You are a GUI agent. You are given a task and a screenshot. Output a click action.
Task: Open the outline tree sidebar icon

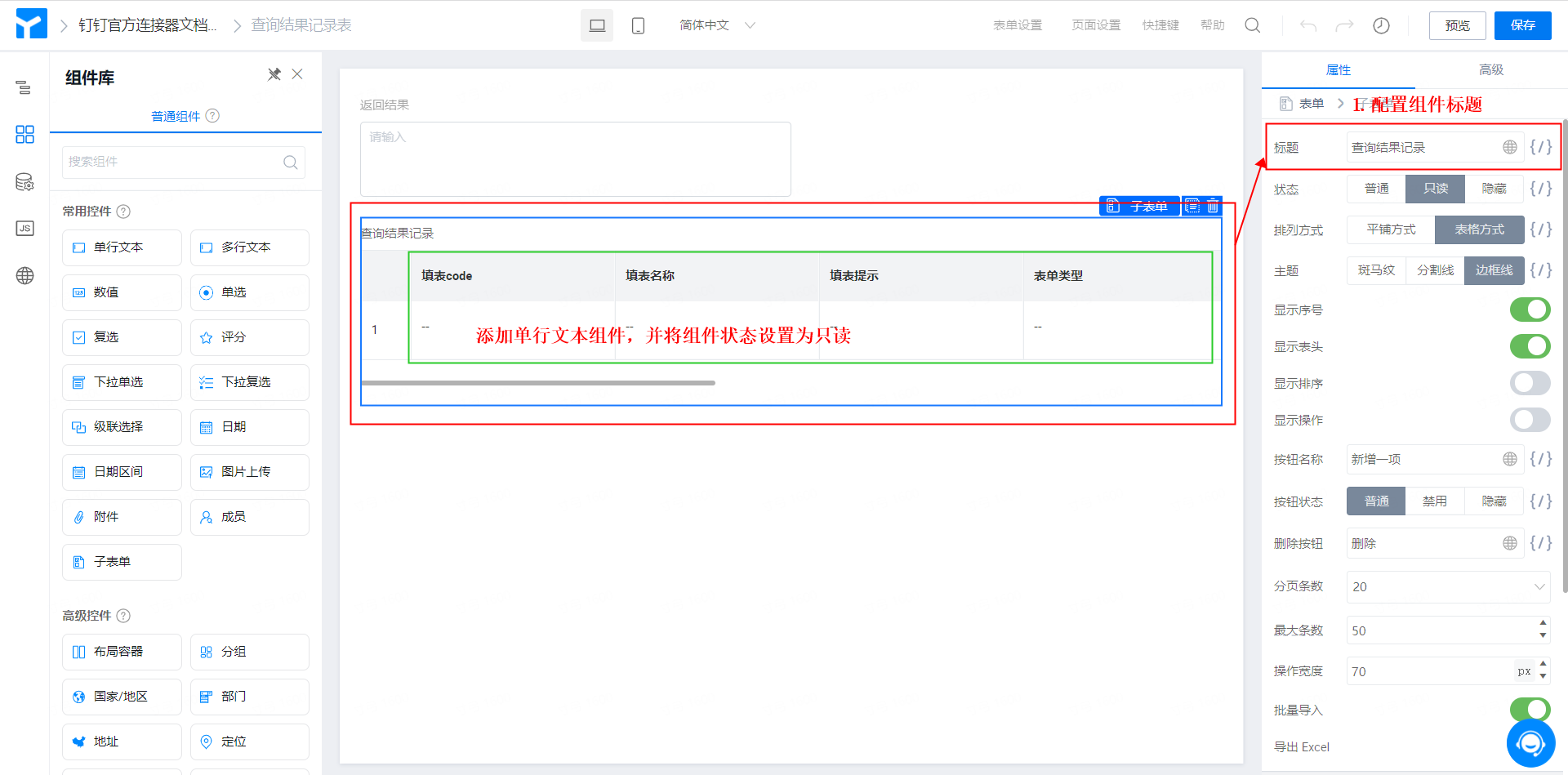tap(24, 87)
